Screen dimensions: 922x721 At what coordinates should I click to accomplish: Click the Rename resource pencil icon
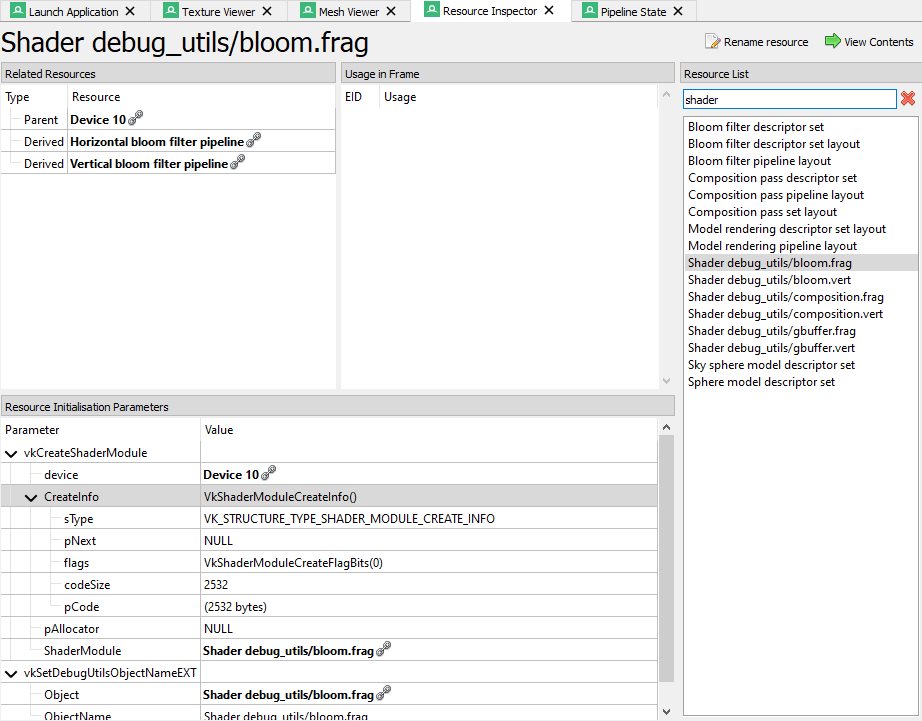[x=712, y=42]
